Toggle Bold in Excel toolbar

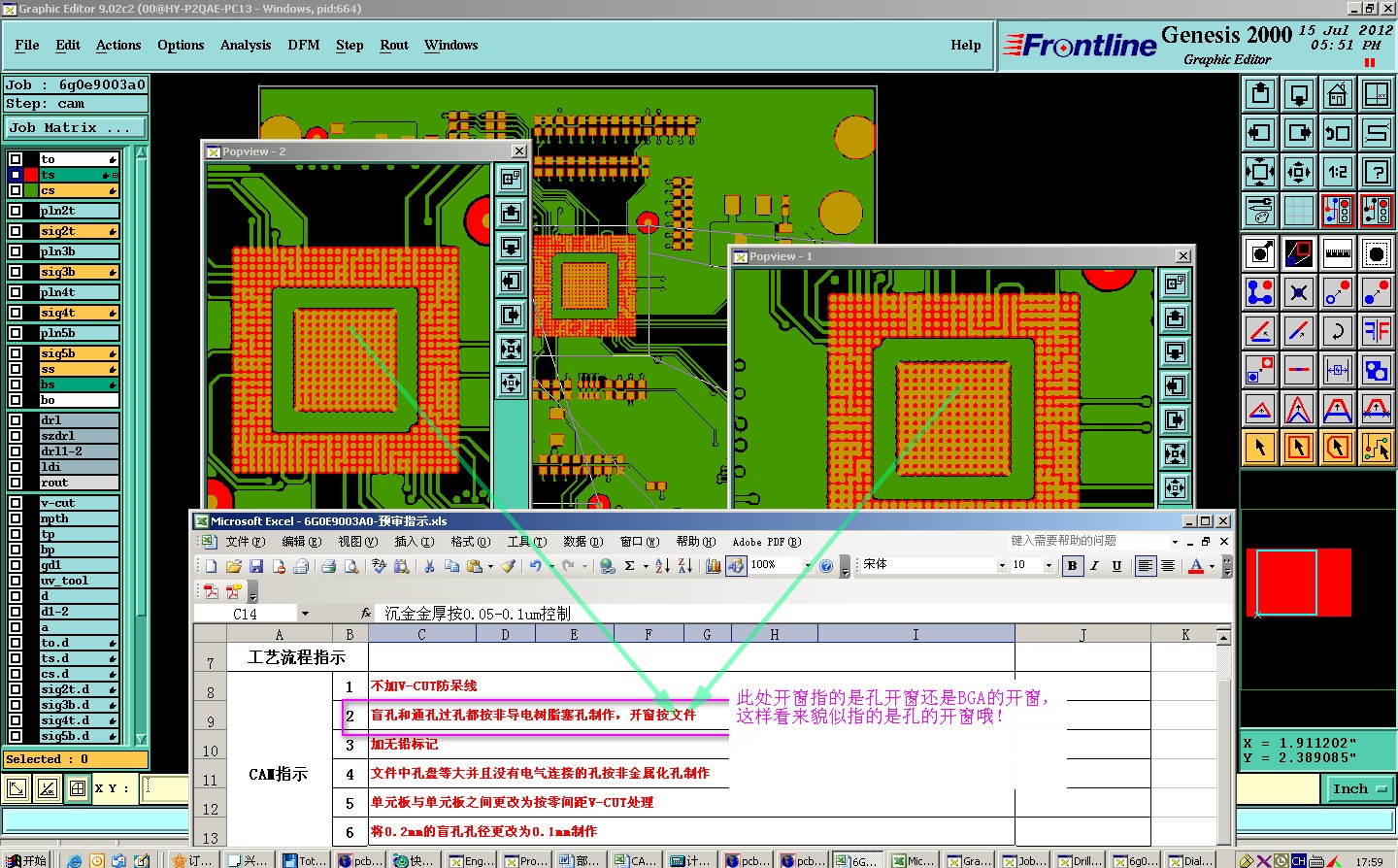[x=1072, y=566]
